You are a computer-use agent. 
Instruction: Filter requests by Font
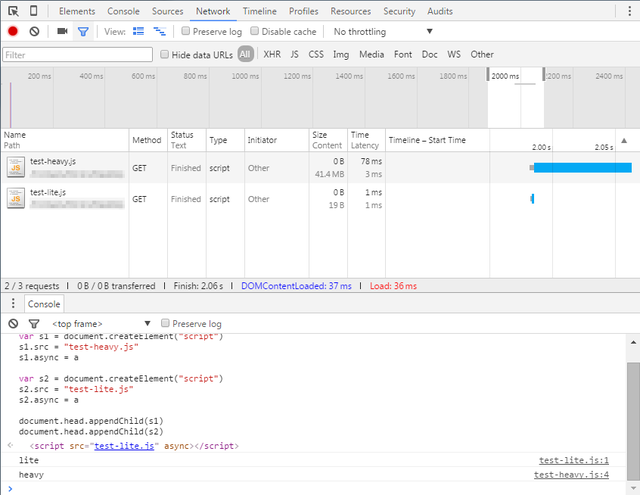coord(403,54)
